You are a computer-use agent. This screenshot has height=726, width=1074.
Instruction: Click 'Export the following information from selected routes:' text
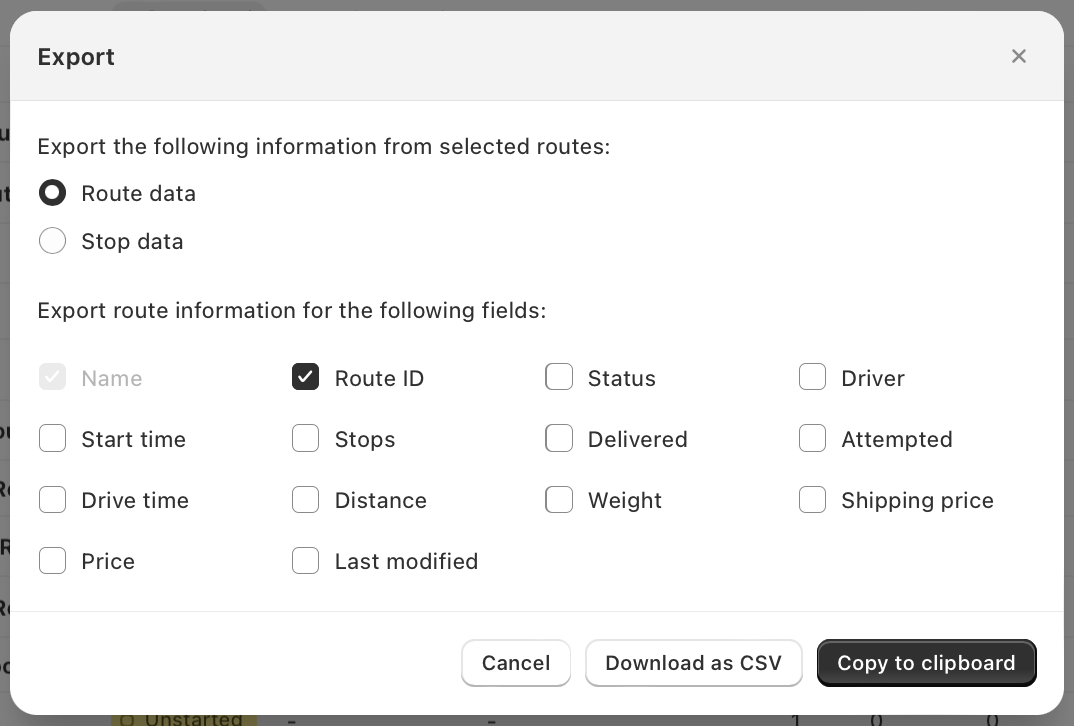[323, 147]
